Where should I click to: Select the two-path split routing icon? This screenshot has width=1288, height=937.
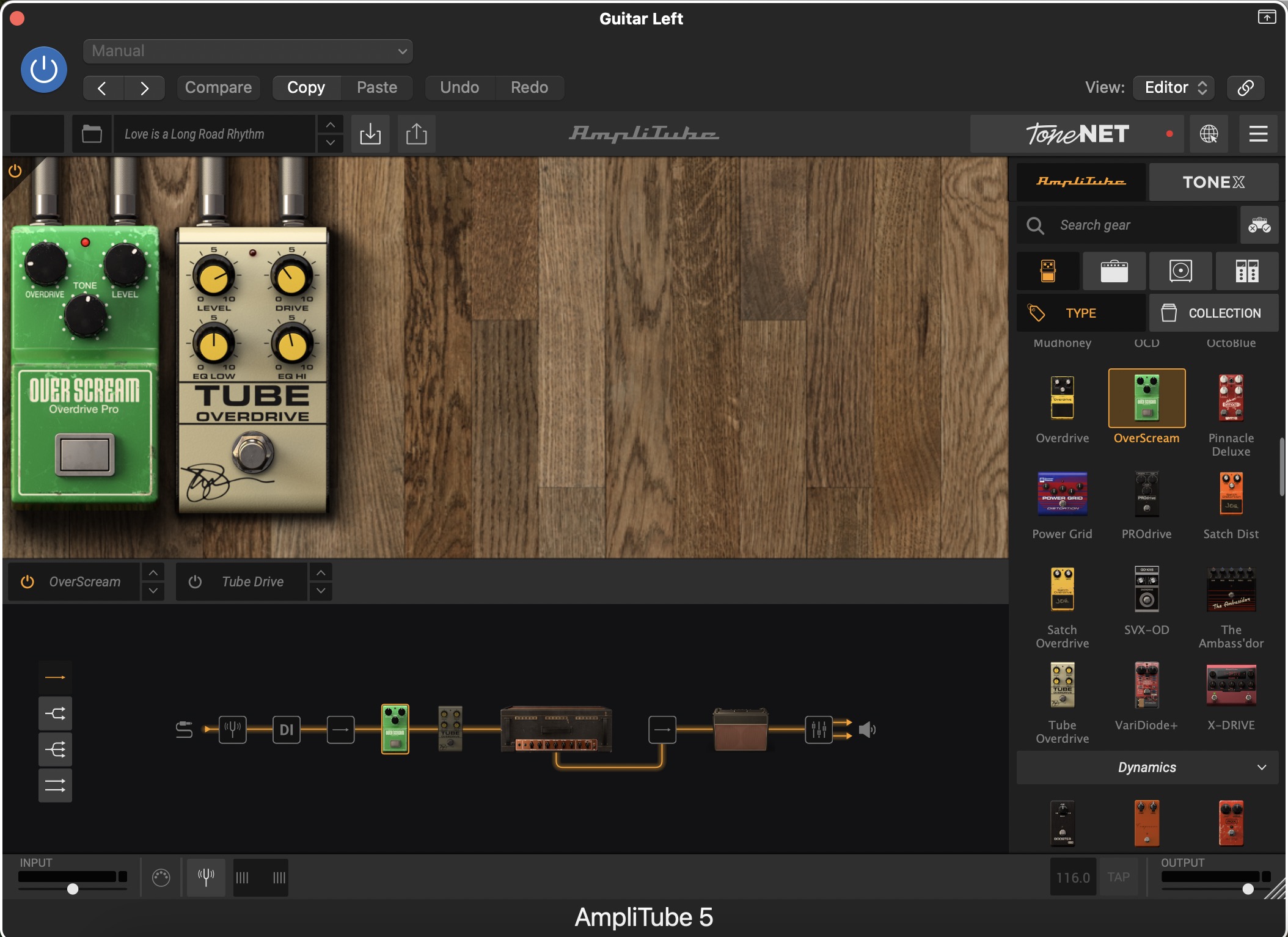(55, 713)
